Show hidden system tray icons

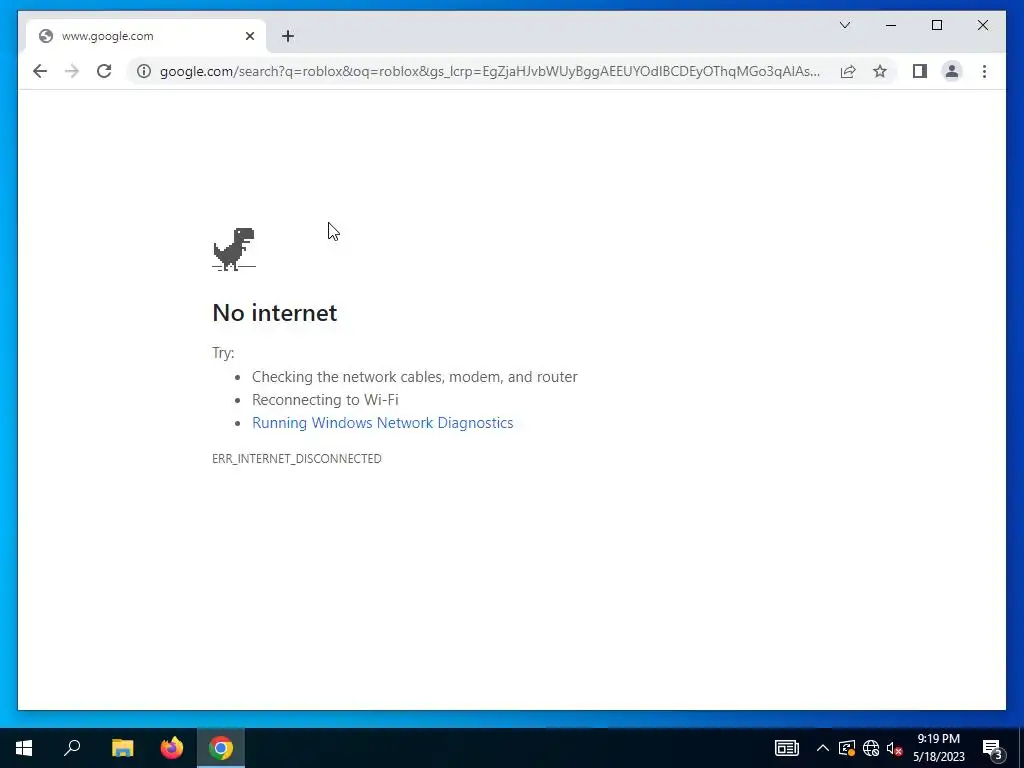point(823,748)
